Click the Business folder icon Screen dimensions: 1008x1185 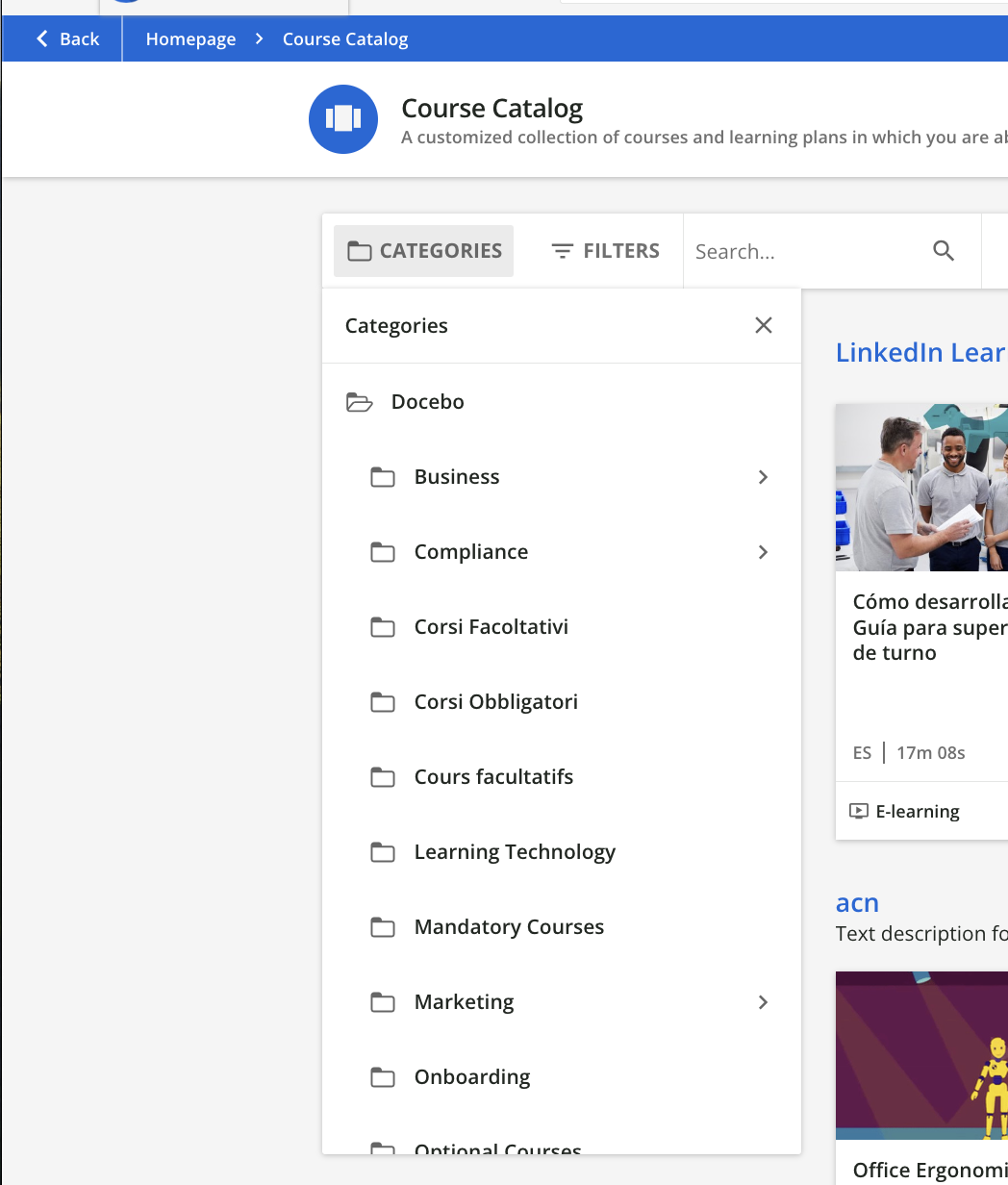coord(383,477)
